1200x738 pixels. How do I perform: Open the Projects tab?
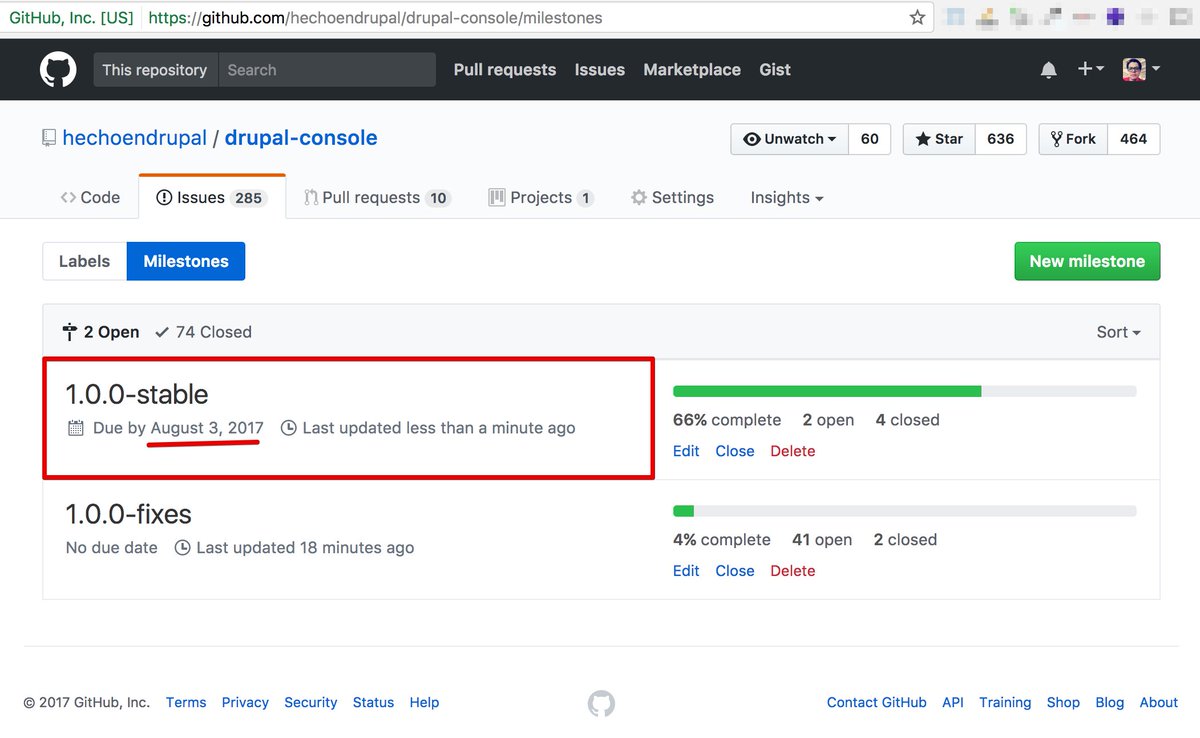(x=541, y=197)
